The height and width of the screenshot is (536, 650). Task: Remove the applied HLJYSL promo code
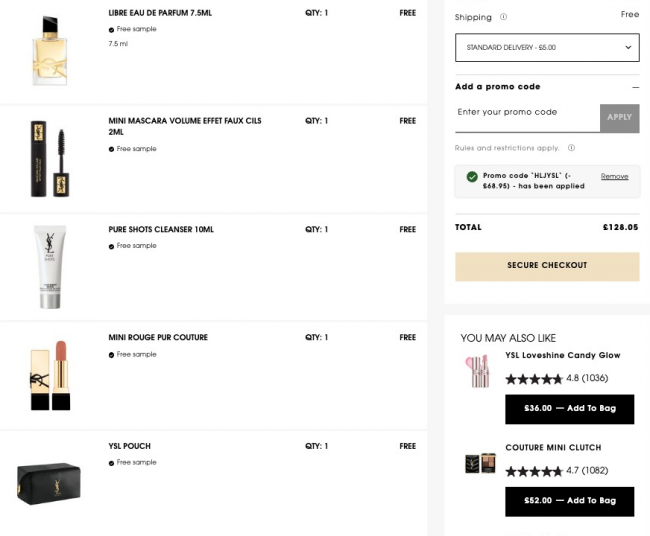click(x=614, y=177)
